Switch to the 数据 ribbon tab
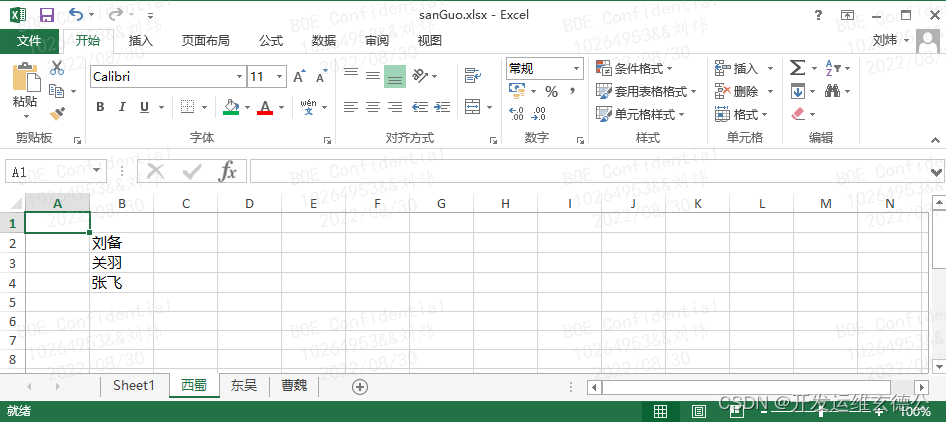Viewport: 946px width, 422px height. [324, 41]
